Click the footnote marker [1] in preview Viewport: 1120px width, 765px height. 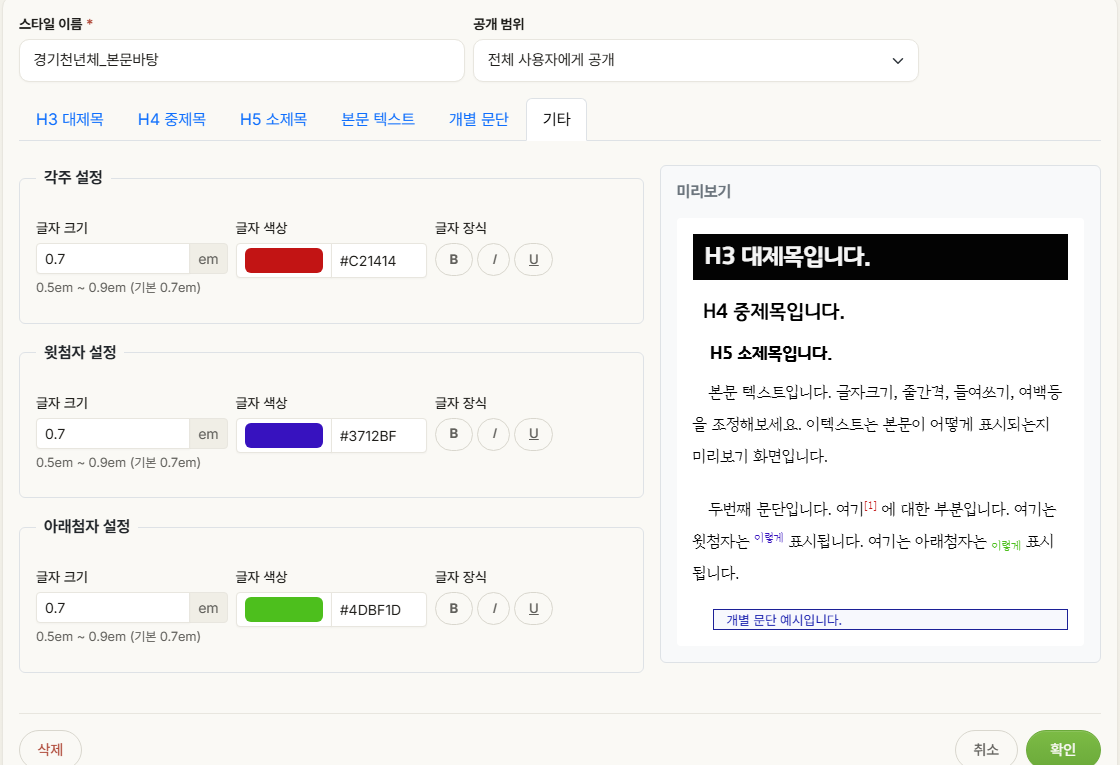tap(870, 505)
